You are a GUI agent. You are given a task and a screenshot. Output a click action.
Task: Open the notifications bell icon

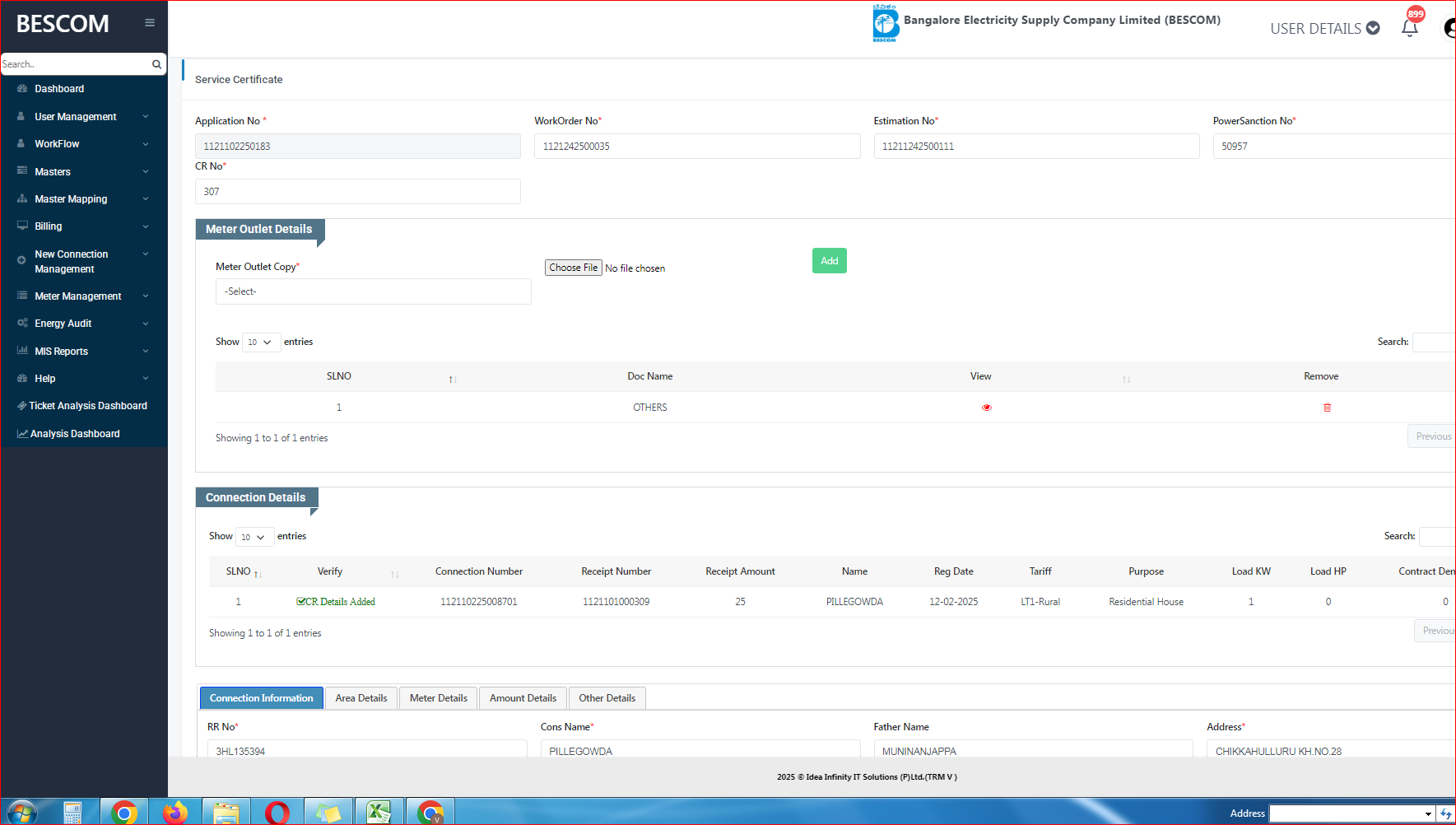click(1410, 28)
